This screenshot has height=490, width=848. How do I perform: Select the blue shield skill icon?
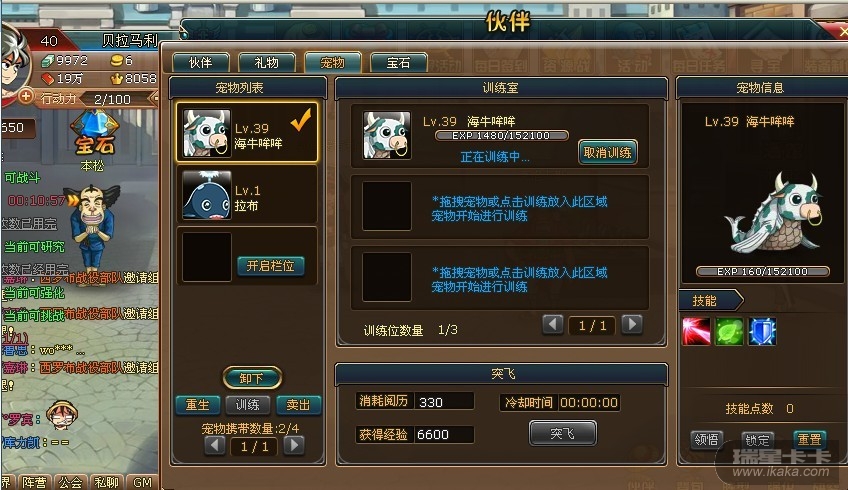[763, 332]
